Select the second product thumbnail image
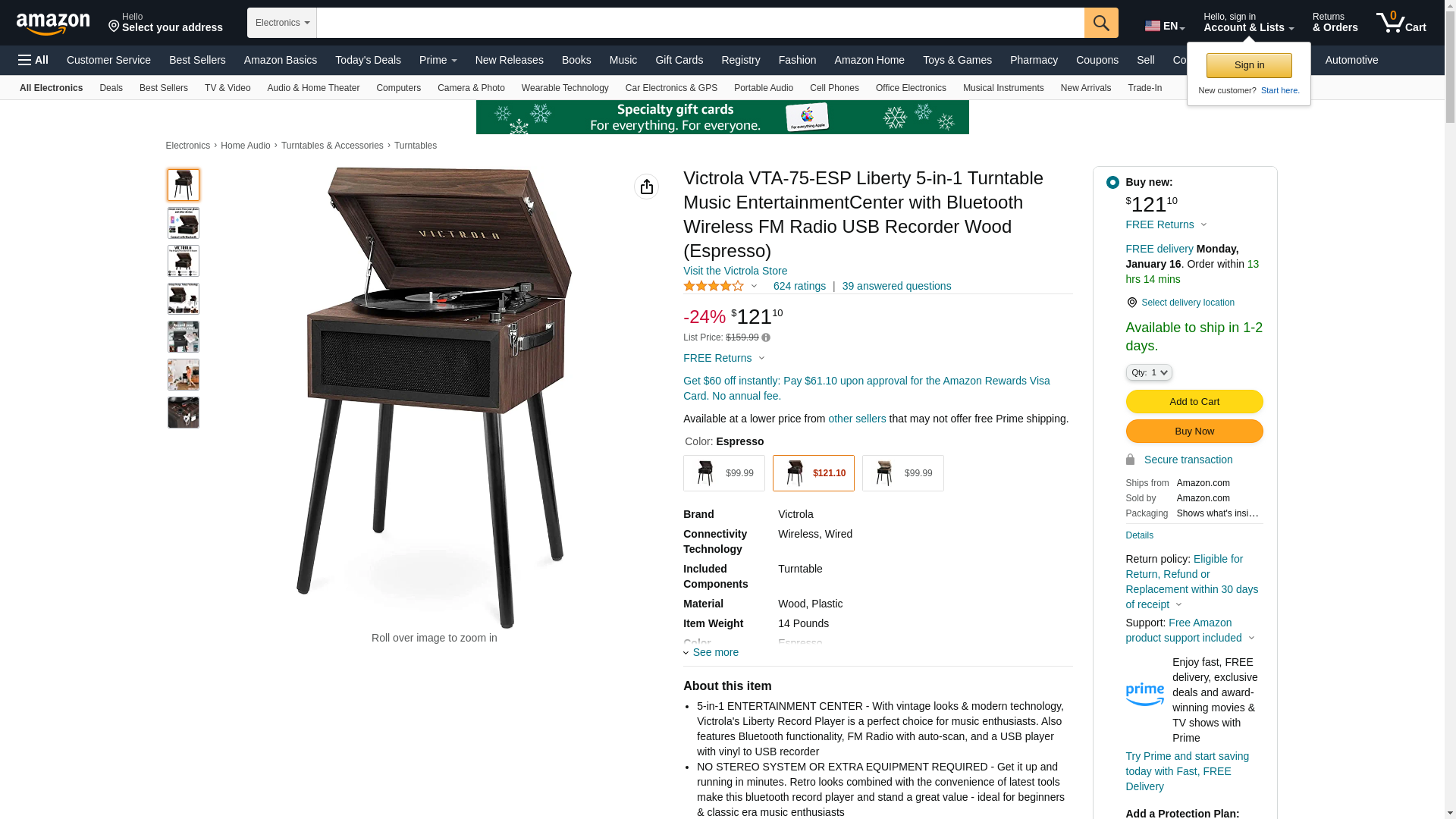1456x819 pixels. (x=184, y=223)
